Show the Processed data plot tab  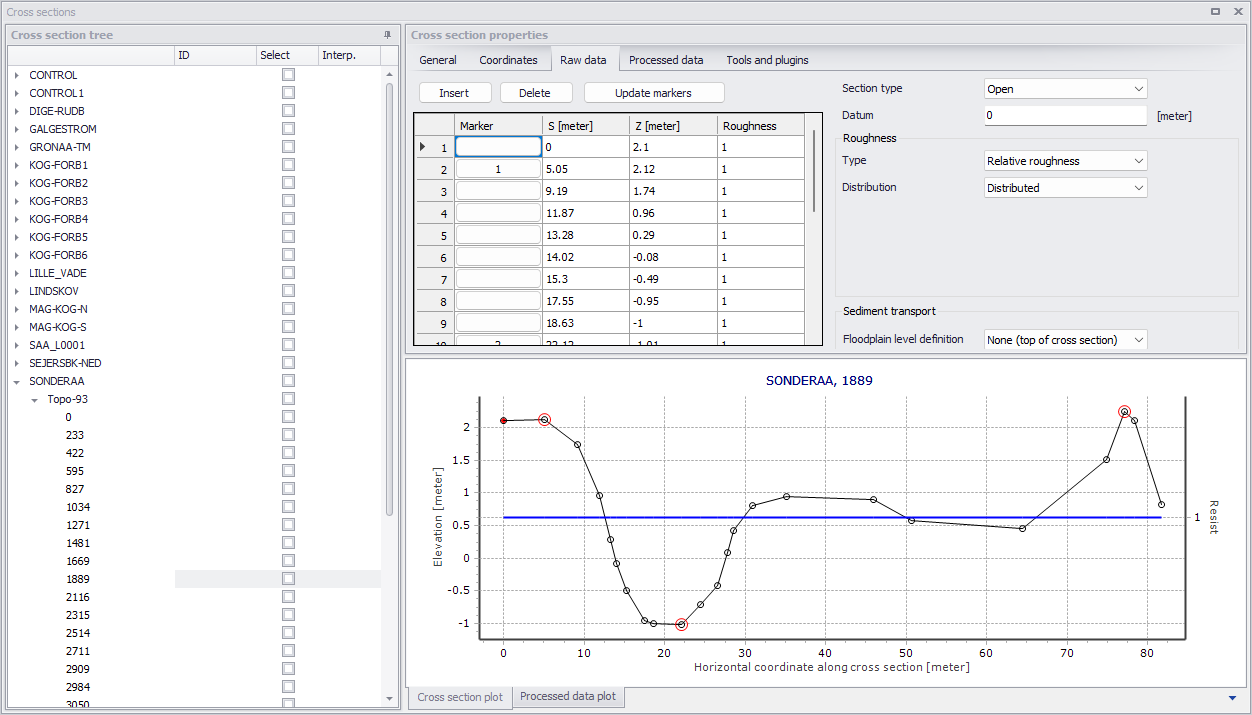point(568,697)
